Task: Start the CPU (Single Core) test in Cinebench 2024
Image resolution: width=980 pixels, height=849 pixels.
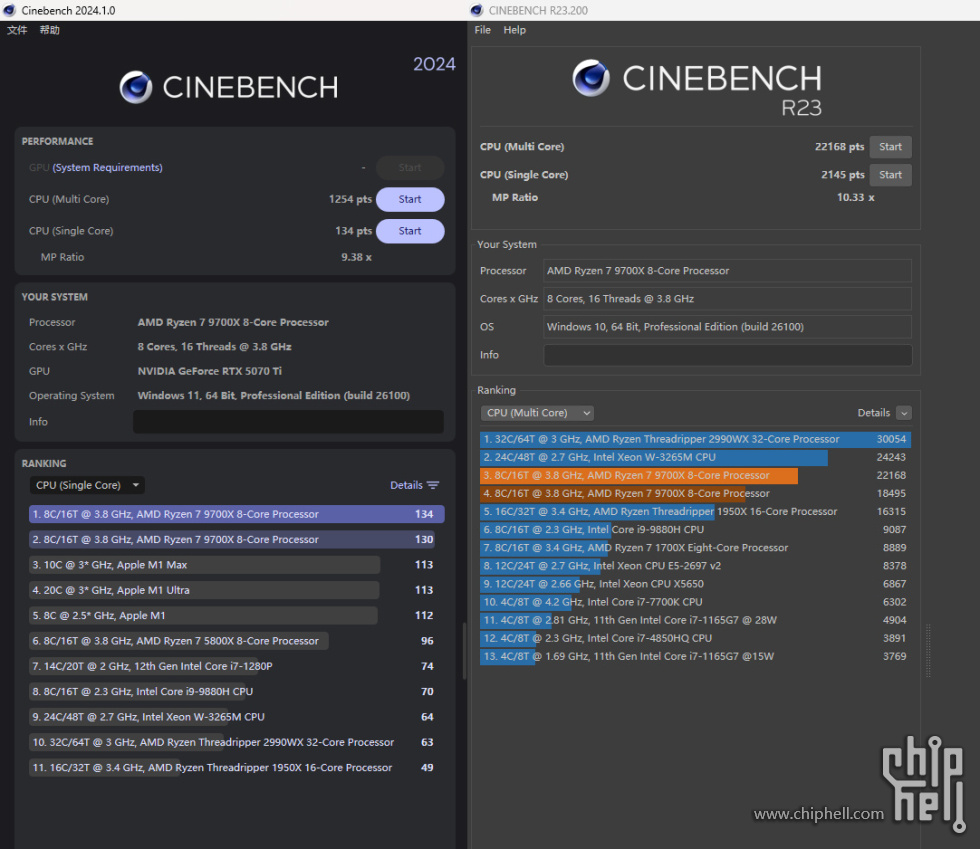Action: pyautogui.click(x=410, y=231)
